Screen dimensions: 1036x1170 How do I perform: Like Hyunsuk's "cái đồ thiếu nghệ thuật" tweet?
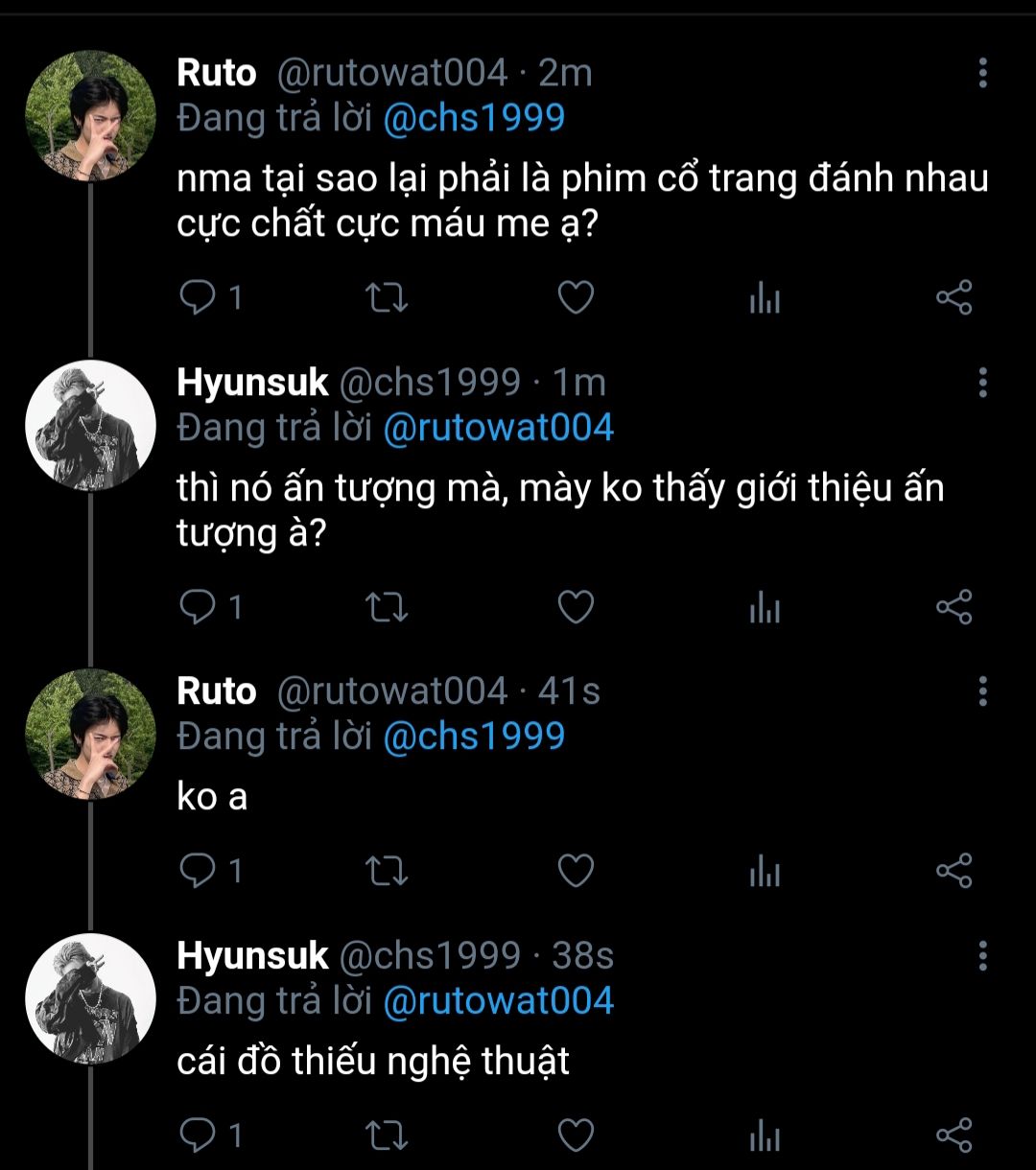576,1135
